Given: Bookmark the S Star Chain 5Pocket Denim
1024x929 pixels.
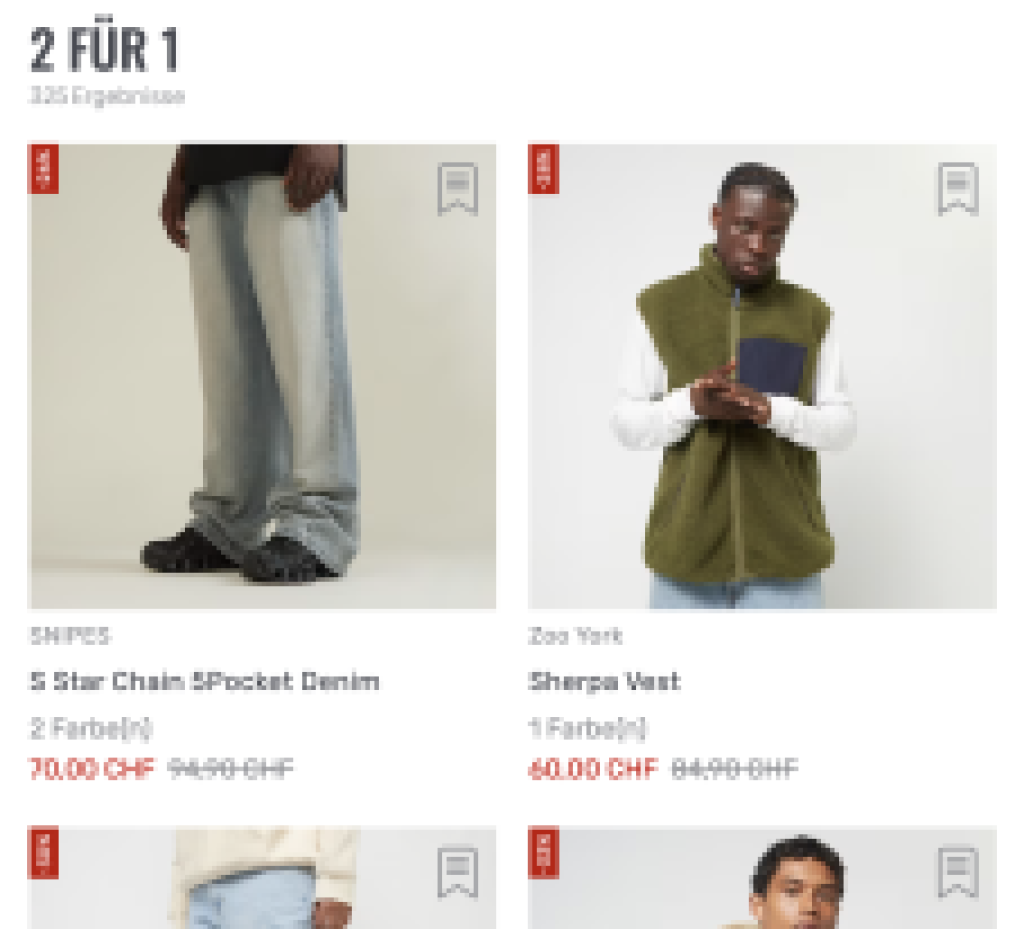Looking at the screenshot, I should tap(457, 189).
